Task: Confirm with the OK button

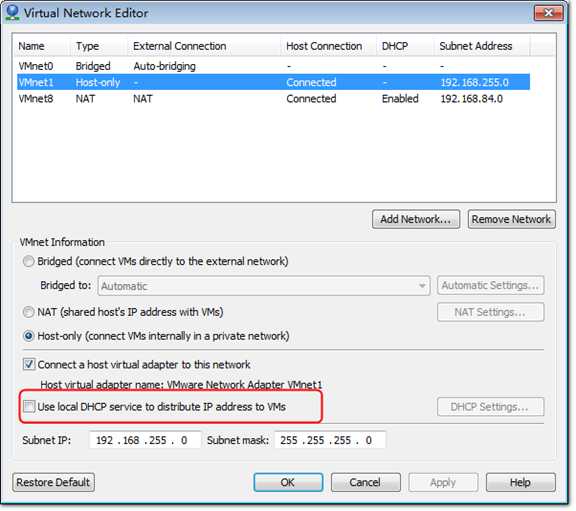Action: [288, 482]
